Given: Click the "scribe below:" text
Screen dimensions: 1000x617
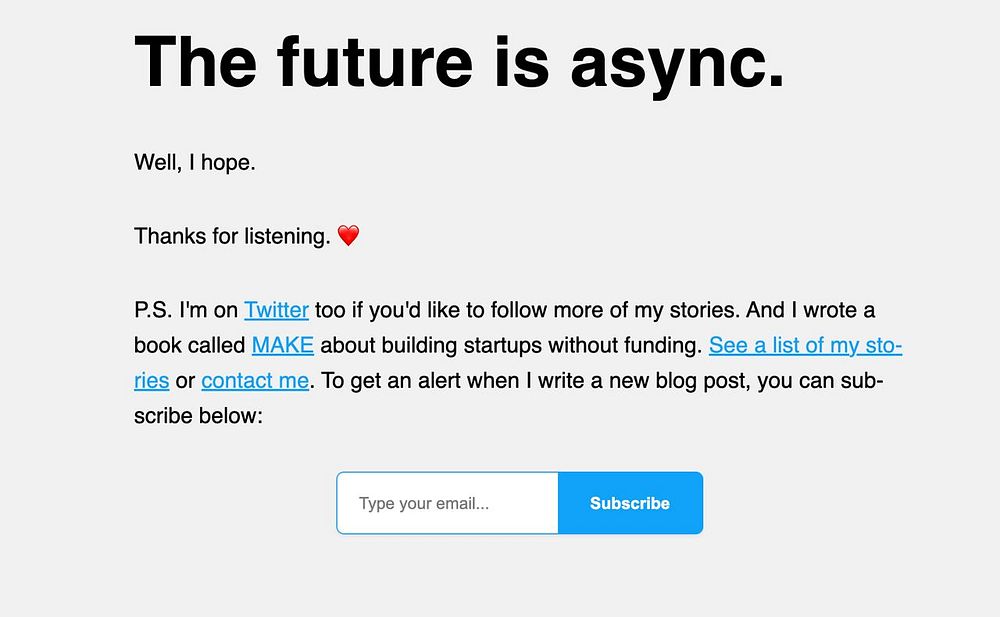Looking at the screenshot, I should tap(198, 415).
